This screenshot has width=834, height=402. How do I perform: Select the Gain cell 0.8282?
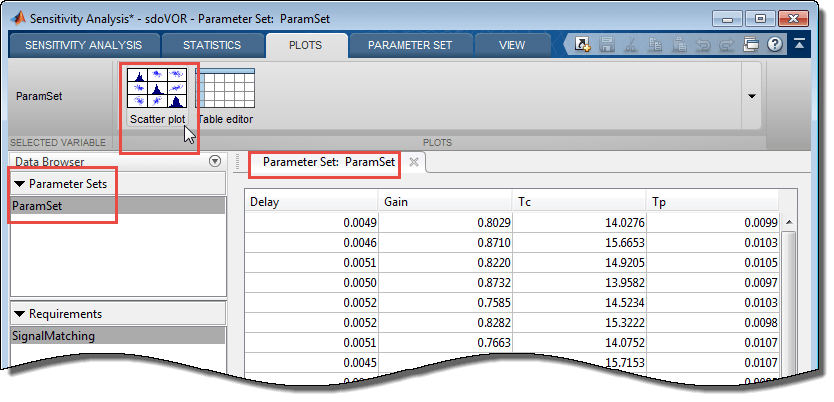446,323
